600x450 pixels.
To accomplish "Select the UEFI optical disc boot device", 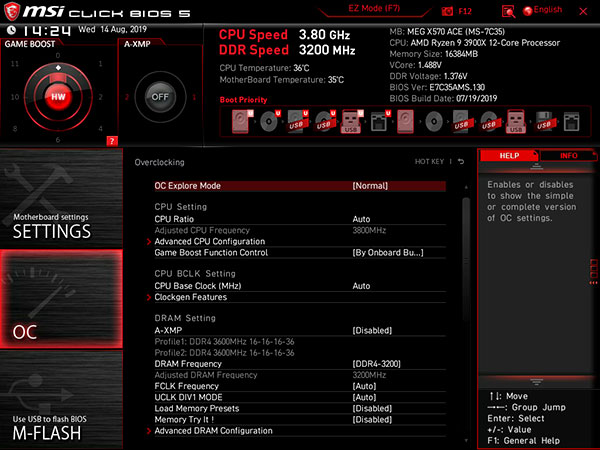I will pyautogui.click(x=270, y=121).
